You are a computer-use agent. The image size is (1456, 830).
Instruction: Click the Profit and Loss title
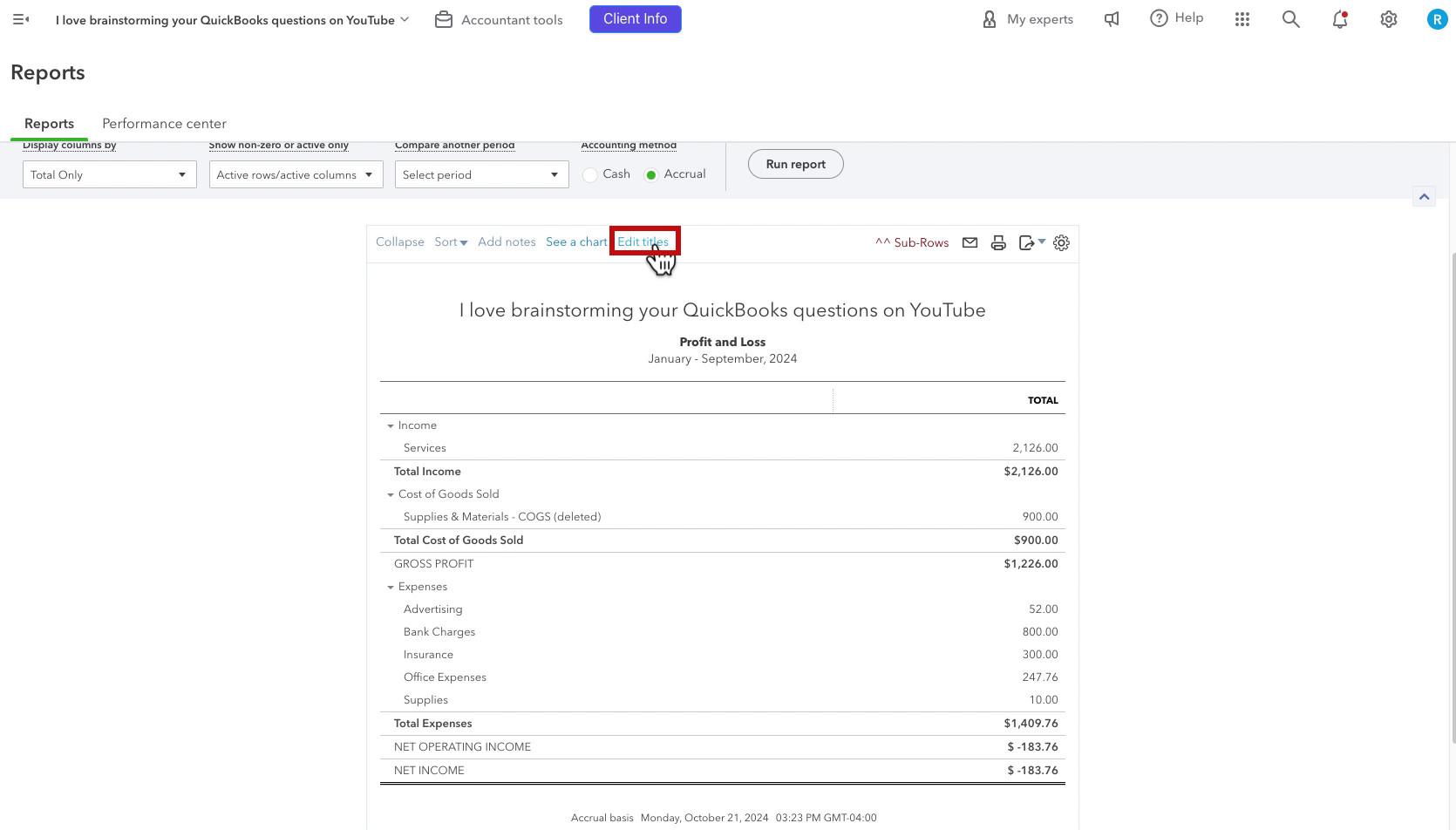tap(723, 342)
